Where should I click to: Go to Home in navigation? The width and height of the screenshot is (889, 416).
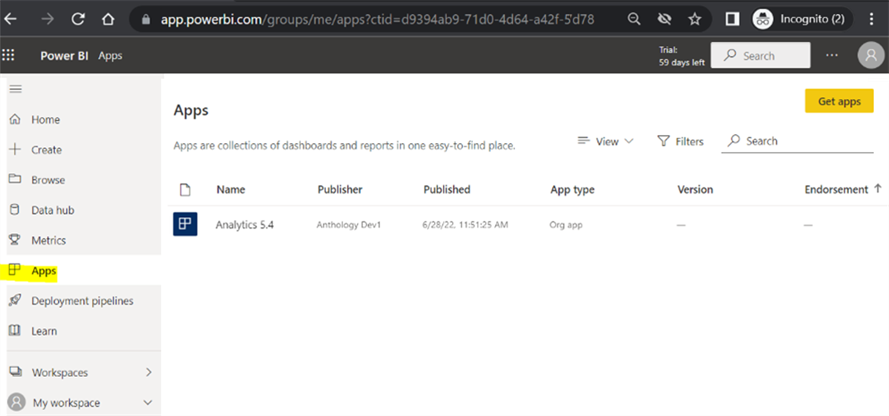(x=45, y=120)
